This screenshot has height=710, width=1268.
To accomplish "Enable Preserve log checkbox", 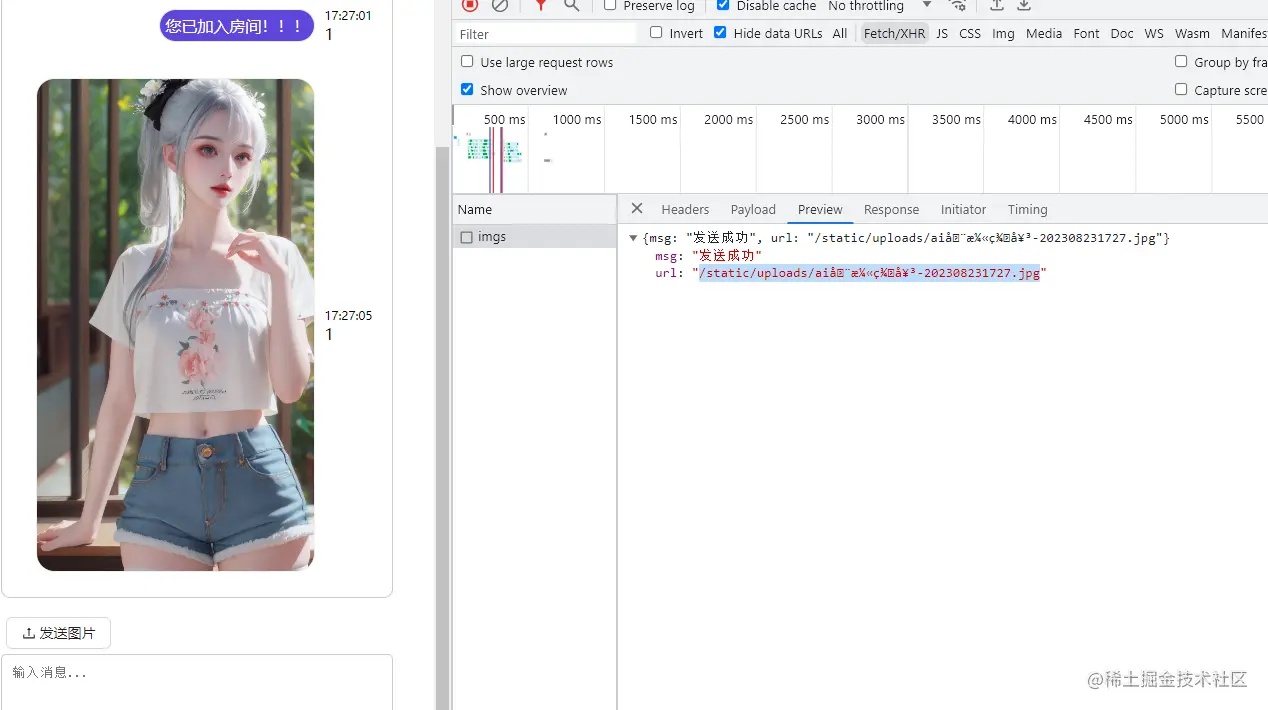I will pos(610,5).
